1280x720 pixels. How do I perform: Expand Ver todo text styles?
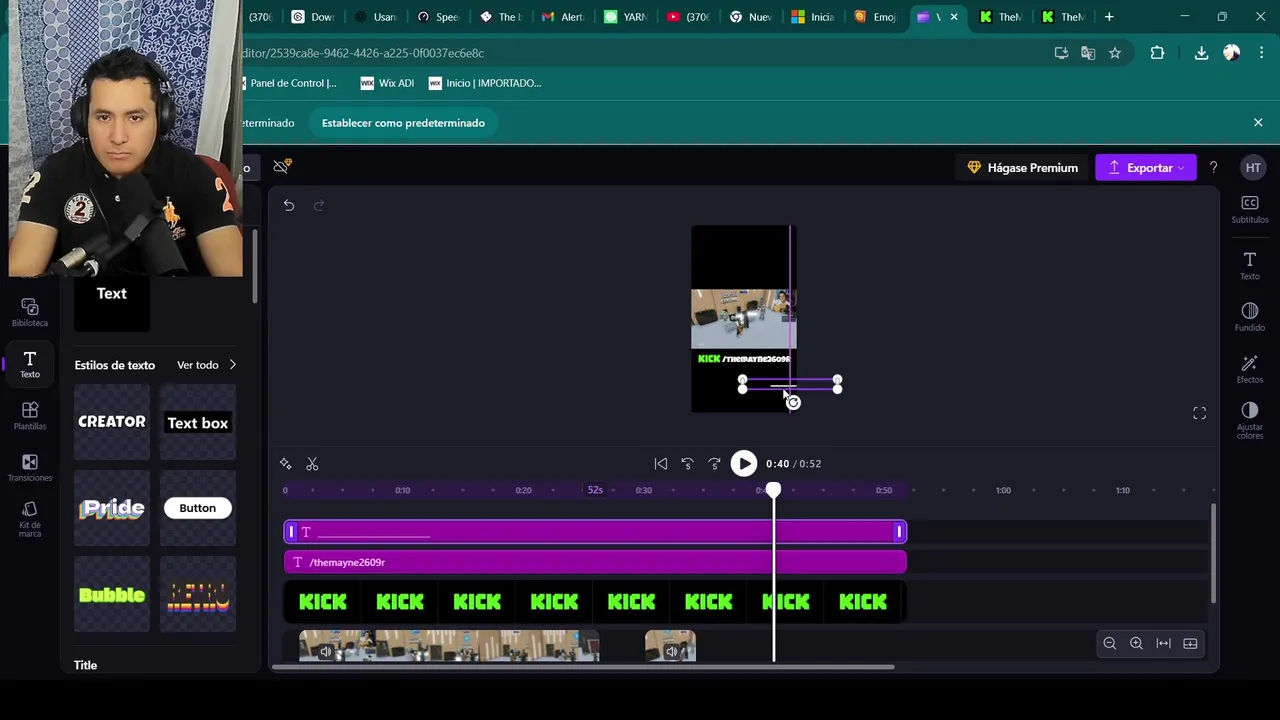tap(206, 365)
